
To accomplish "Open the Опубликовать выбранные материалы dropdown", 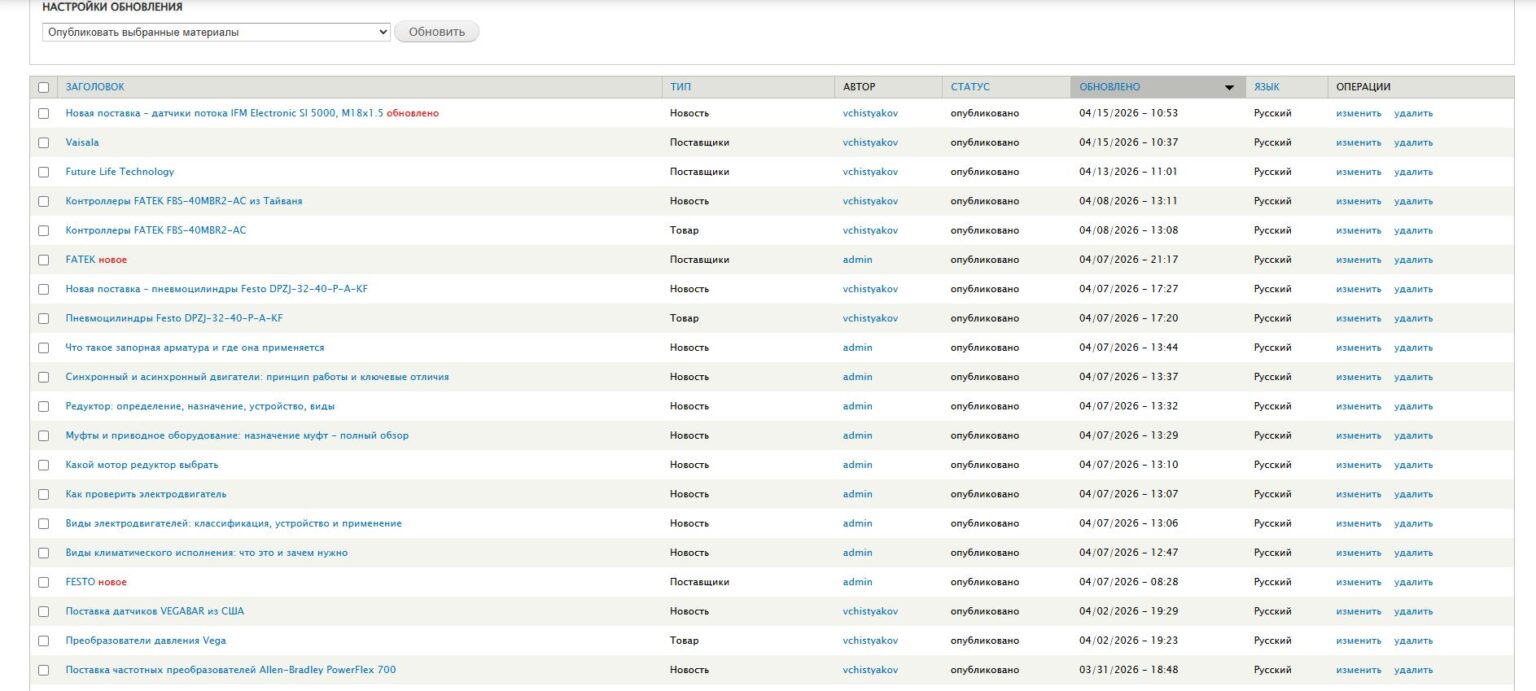I will tap(216, 32).
